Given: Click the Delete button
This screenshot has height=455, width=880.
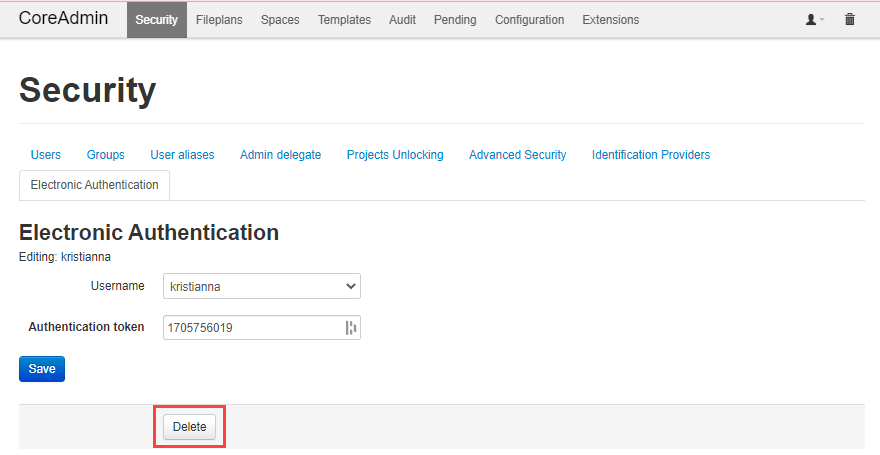Looking at the screenshot, I should click(x=189, y=427).
